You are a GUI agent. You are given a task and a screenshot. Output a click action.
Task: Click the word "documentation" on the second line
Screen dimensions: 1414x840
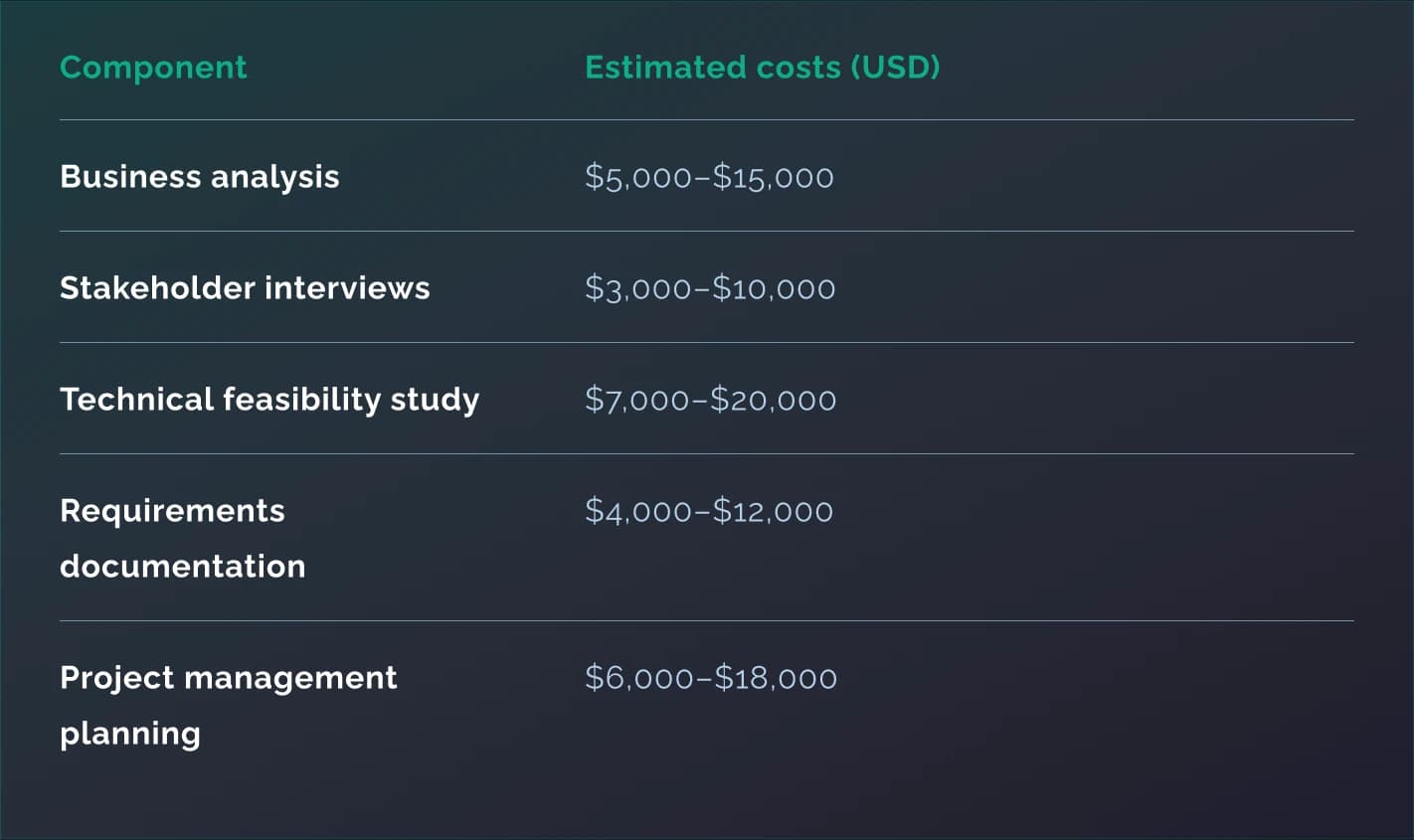[x=182, y=567]
